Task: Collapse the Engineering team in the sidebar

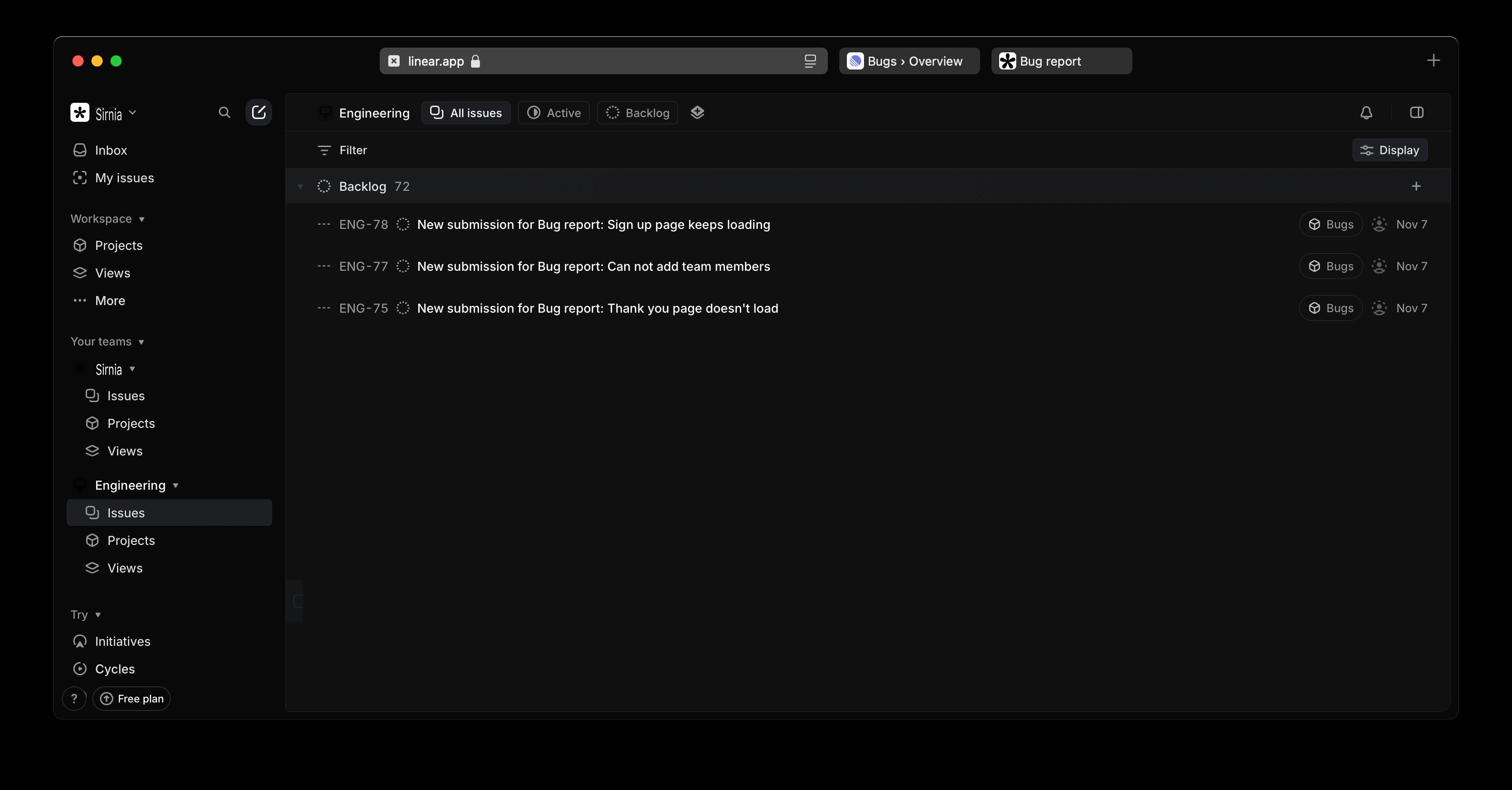Action: (x=176, y=485)
